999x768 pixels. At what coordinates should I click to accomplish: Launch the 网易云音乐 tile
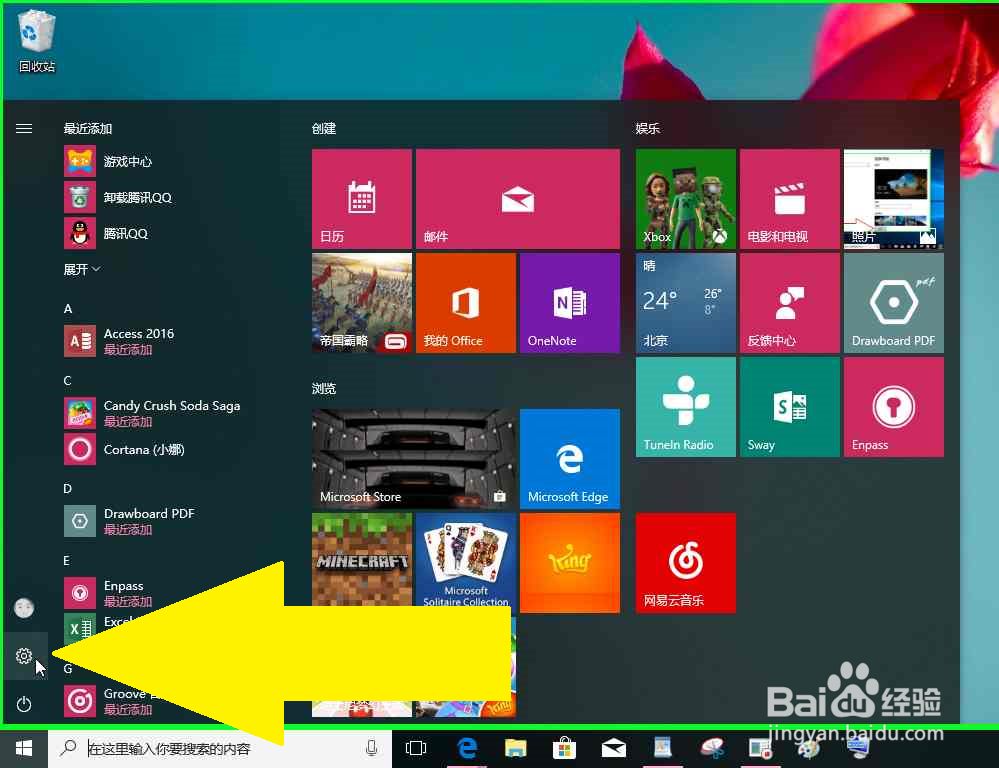(686, 563)
